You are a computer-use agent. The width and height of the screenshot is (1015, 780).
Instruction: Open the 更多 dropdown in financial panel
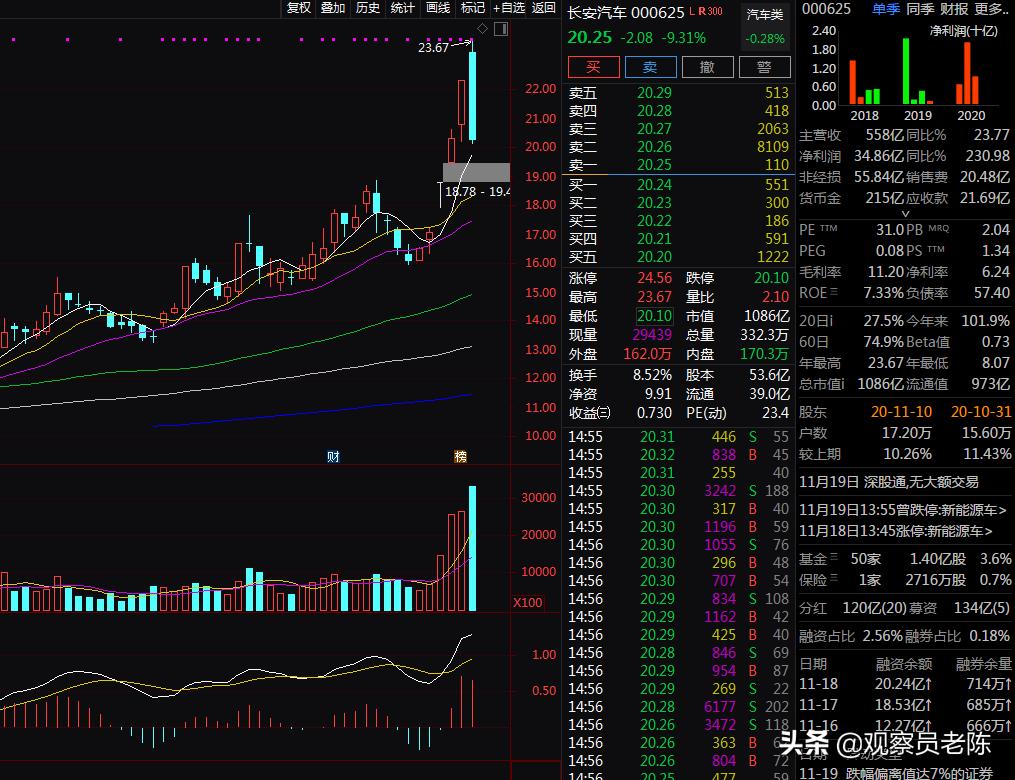(991, 9)
